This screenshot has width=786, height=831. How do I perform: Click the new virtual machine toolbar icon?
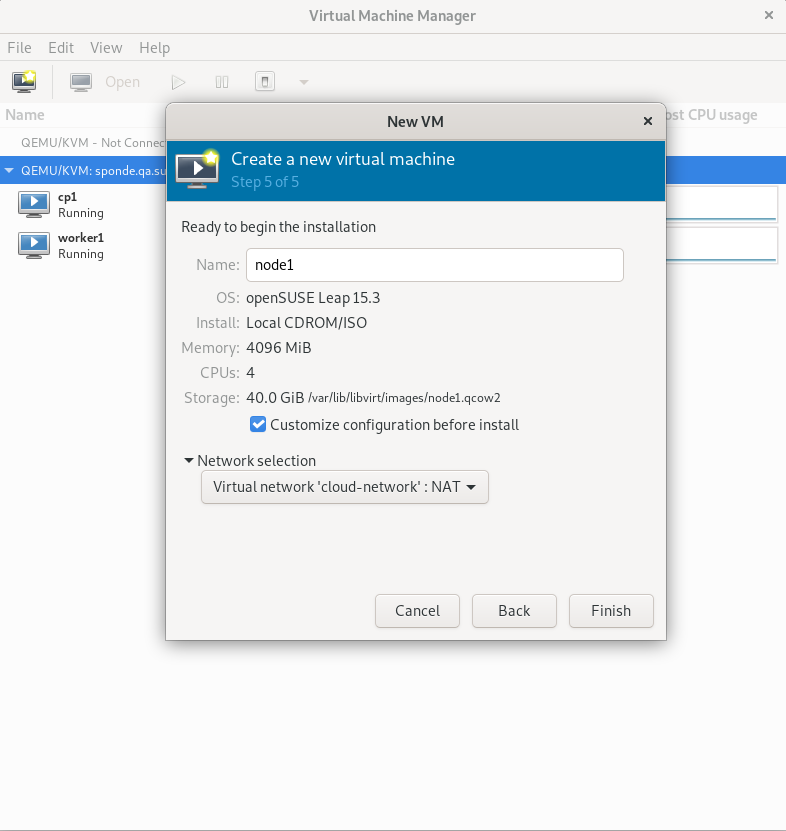point(24,82)
